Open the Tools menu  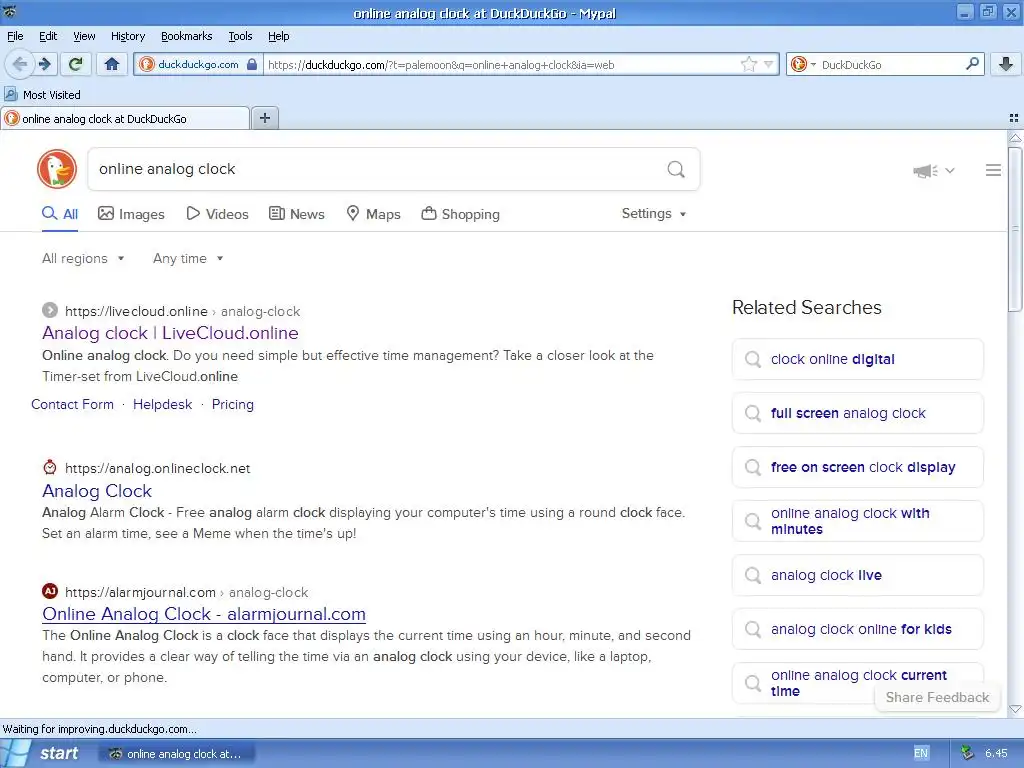coord(240,36)
